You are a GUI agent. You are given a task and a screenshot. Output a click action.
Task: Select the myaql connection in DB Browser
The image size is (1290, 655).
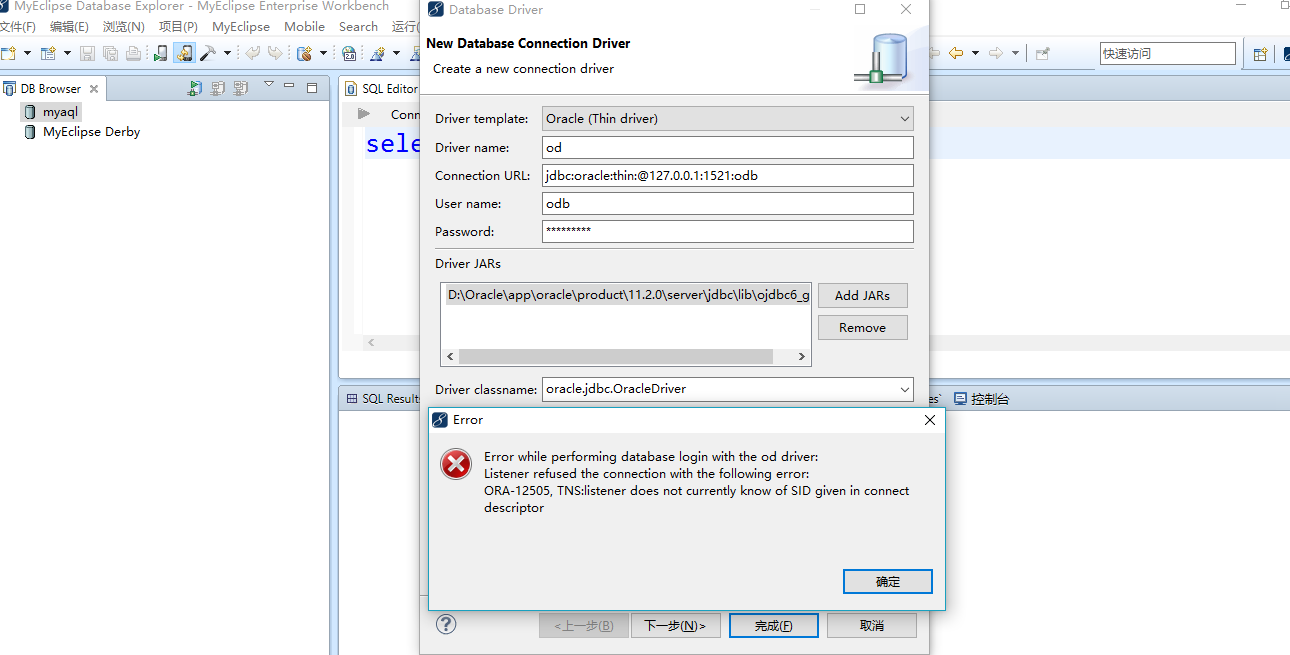[x=50, y=112]
